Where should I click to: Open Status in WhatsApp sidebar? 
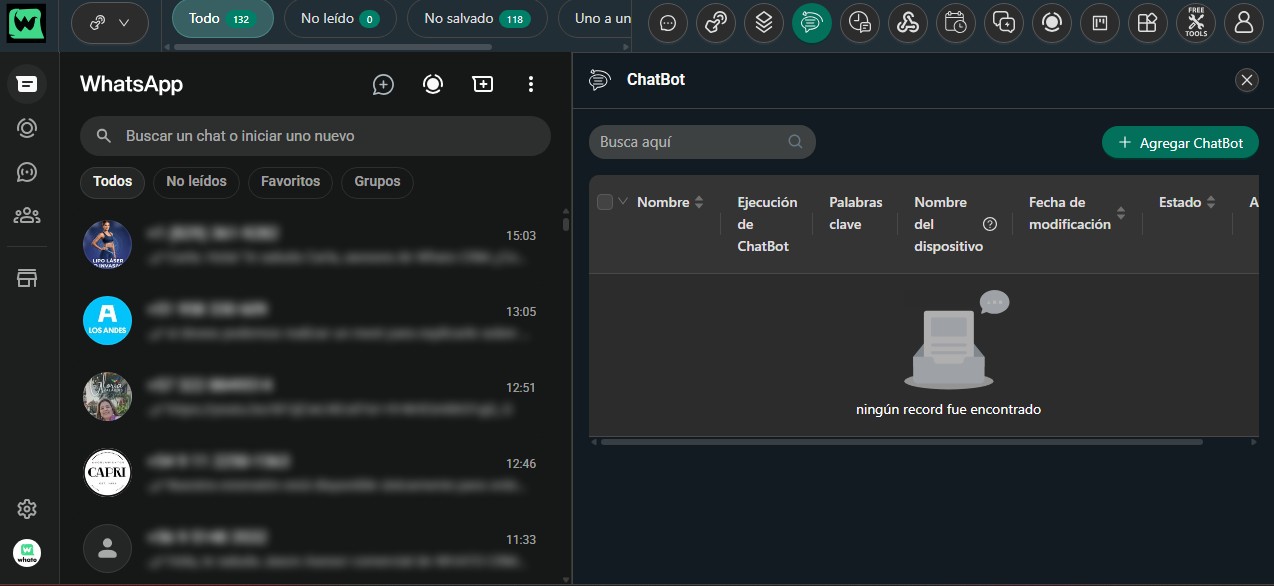[x=27, y=128]
